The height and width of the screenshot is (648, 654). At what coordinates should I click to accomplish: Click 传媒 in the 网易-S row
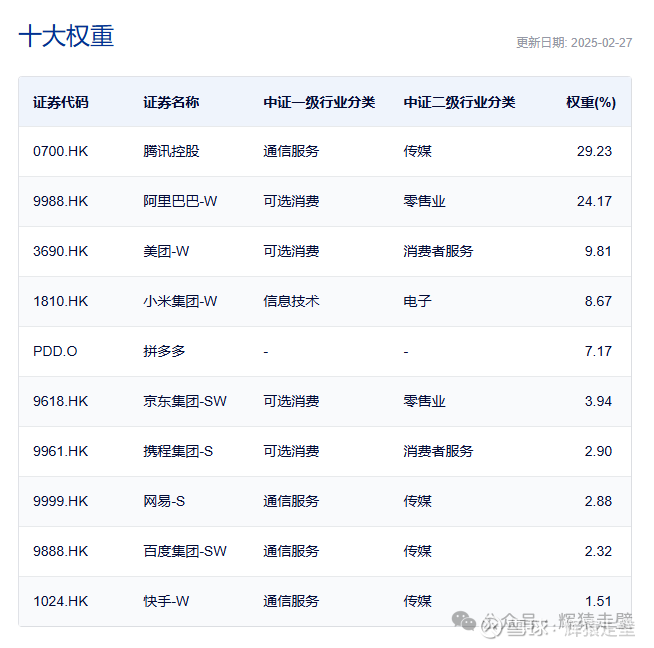click(x=418, y=501)
